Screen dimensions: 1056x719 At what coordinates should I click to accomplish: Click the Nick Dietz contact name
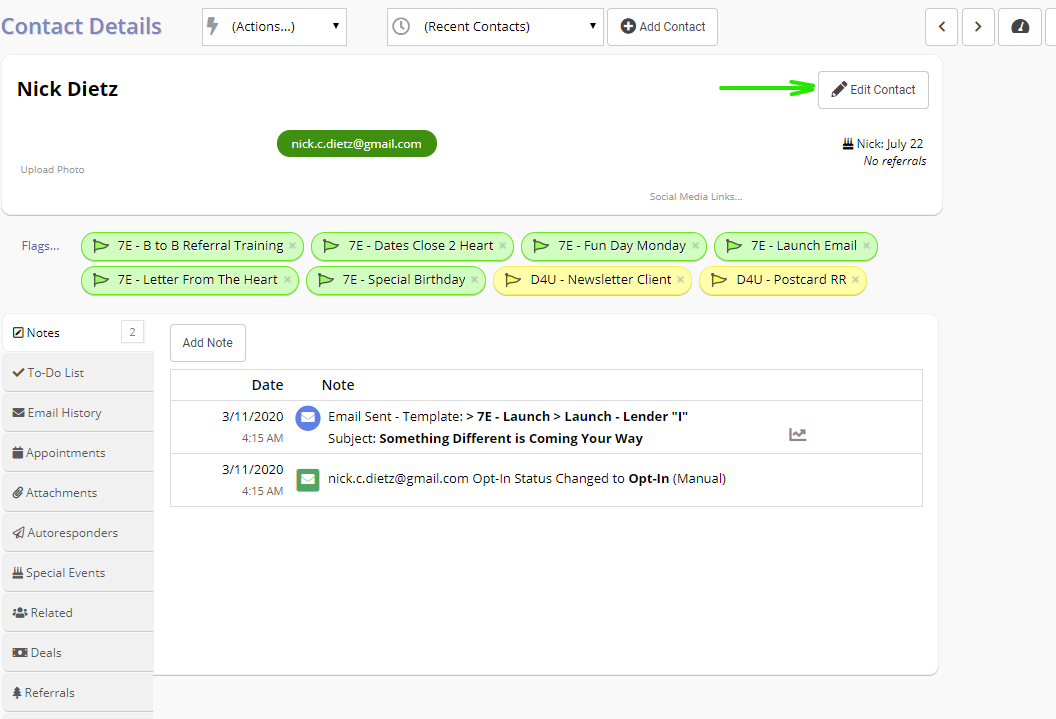pos(67,89)
